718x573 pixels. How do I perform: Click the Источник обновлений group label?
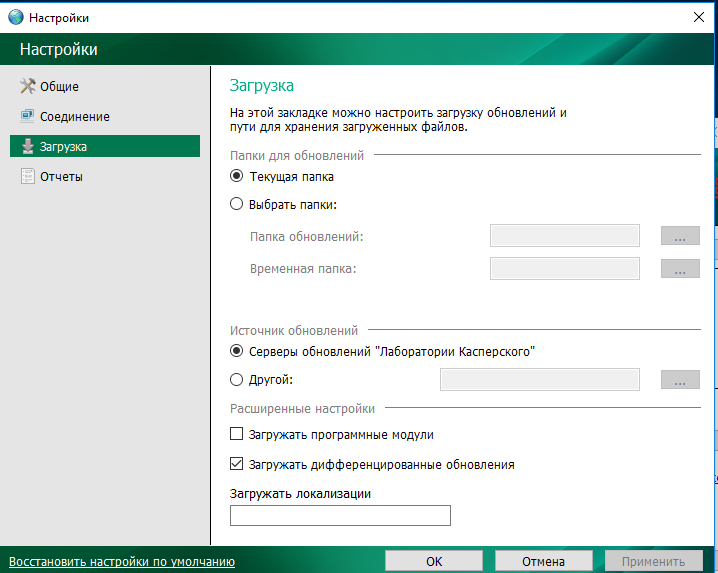pyautogui.click(x=294, y=330)
